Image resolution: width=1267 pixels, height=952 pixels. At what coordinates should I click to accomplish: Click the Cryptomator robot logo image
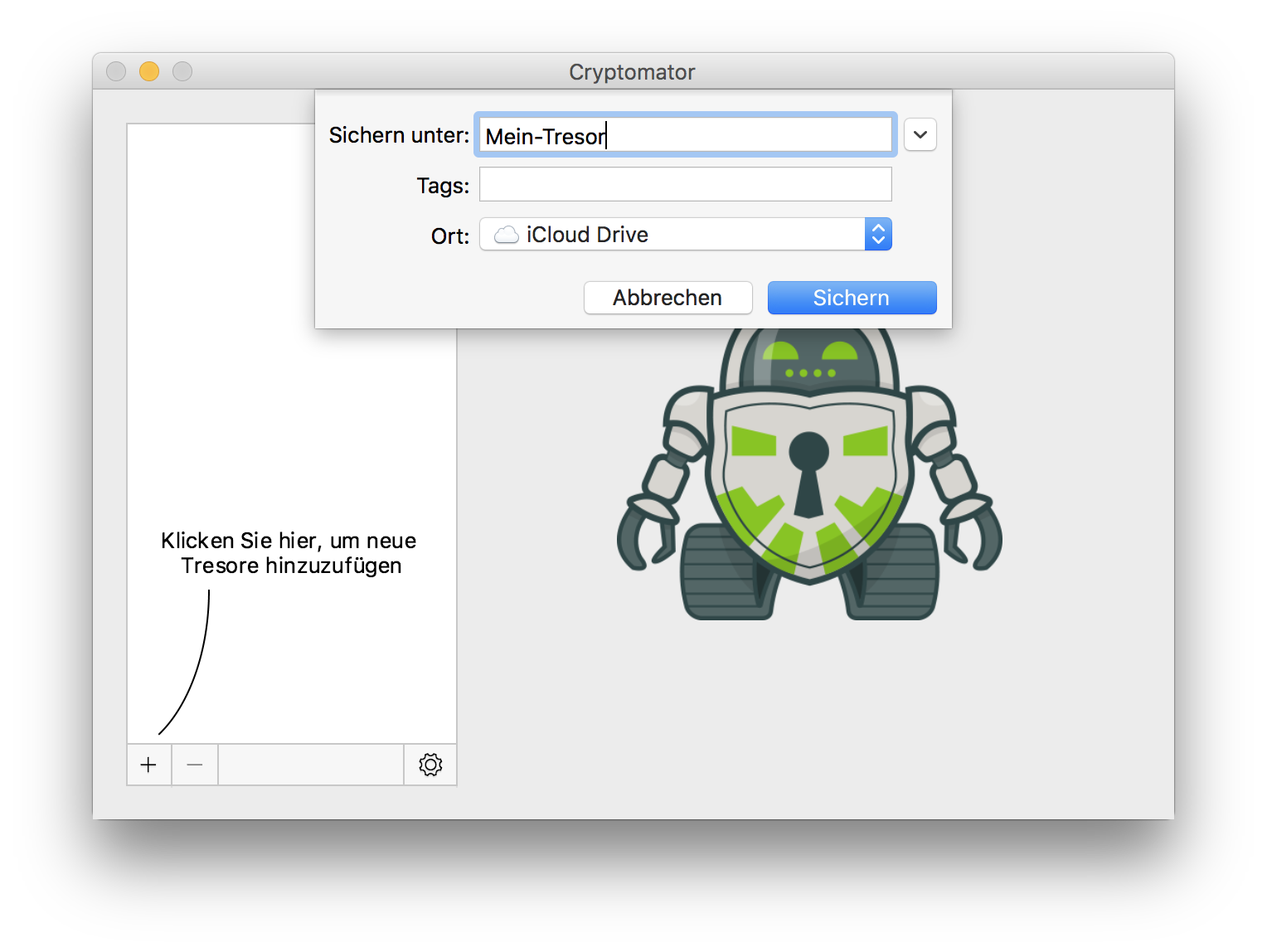click(x=809, y=474)
